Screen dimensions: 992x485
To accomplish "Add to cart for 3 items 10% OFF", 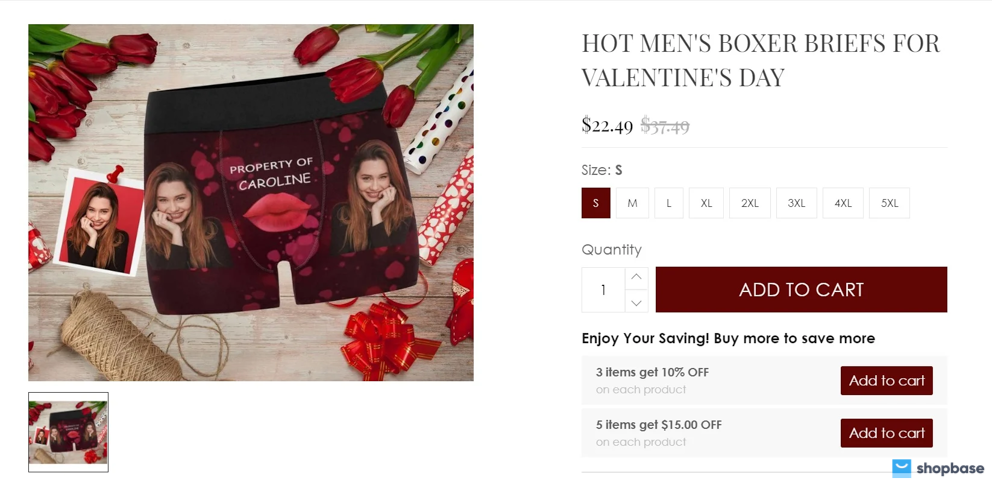I will [886, 381].
